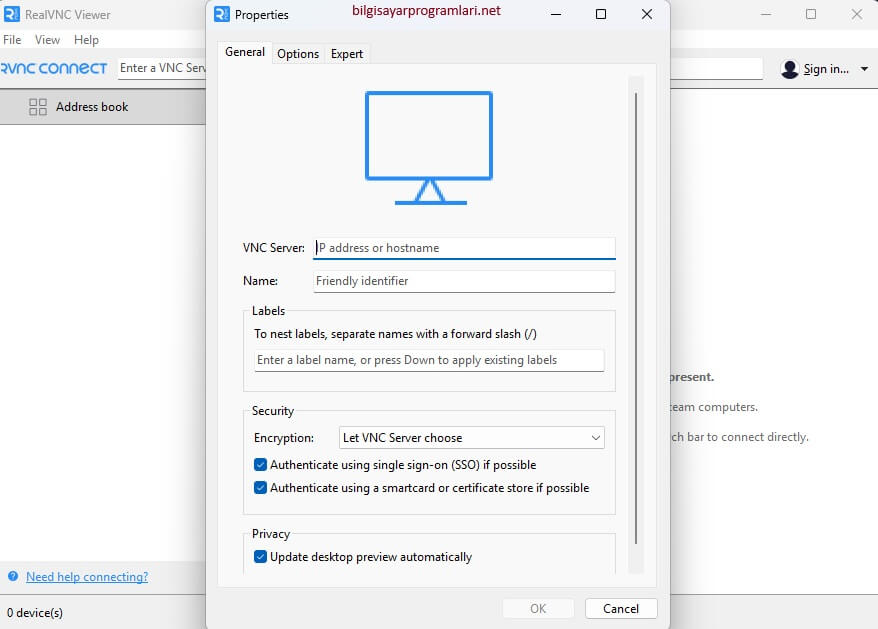Expand the Sign in dropdown arrow
The image size is (878, 629).
tap(865, 69)
